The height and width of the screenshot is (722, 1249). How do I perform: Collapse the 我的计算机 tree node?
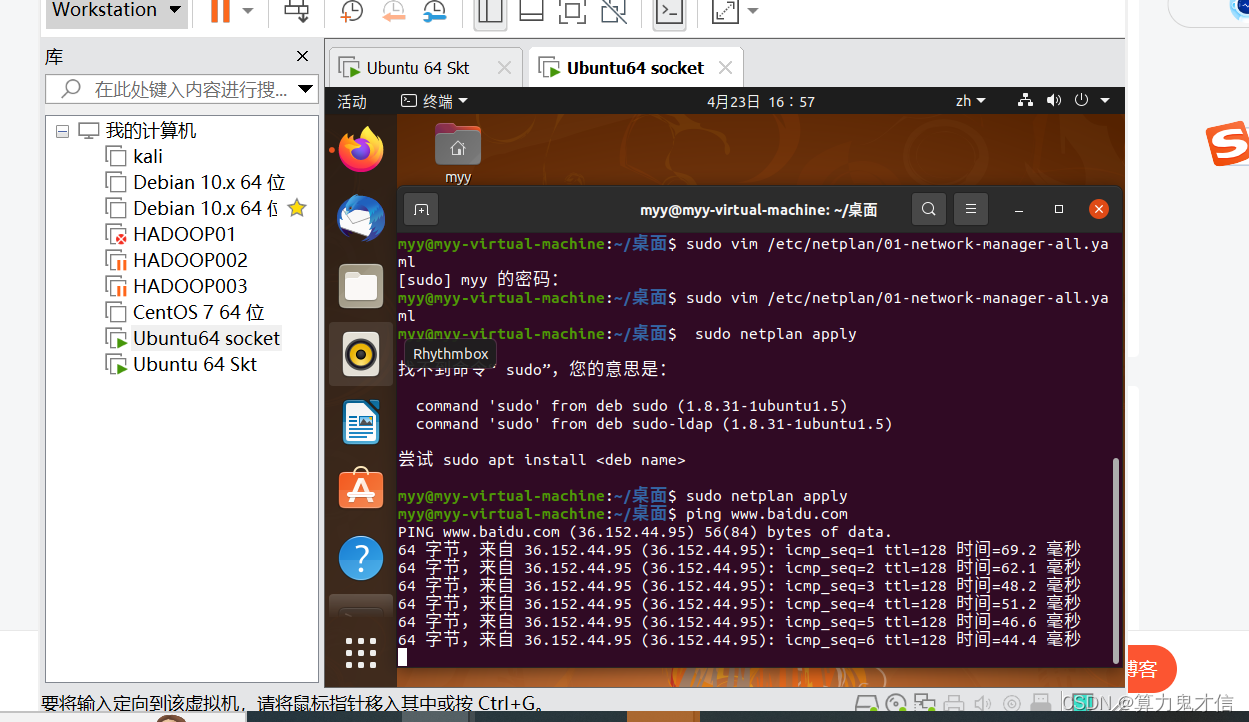(61, 130)
